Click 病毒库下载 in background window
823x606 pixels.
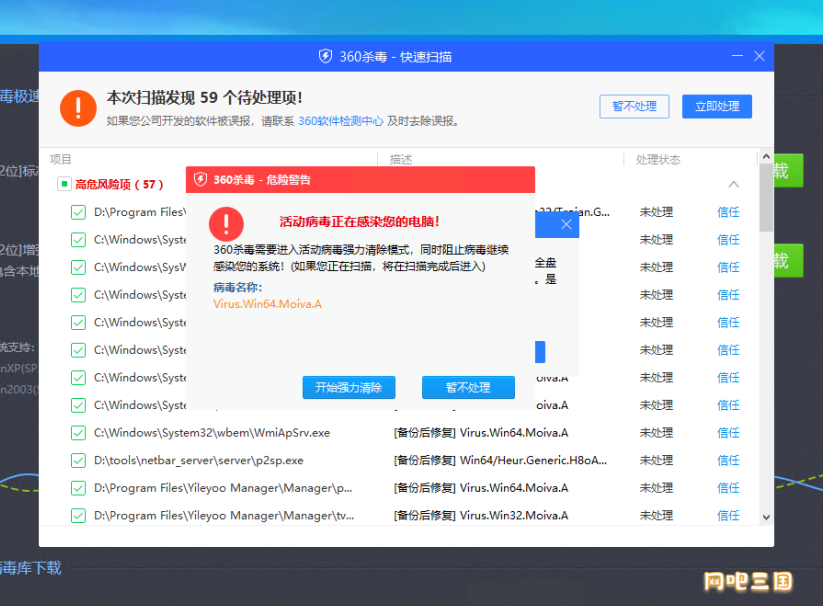click(30, 568)
